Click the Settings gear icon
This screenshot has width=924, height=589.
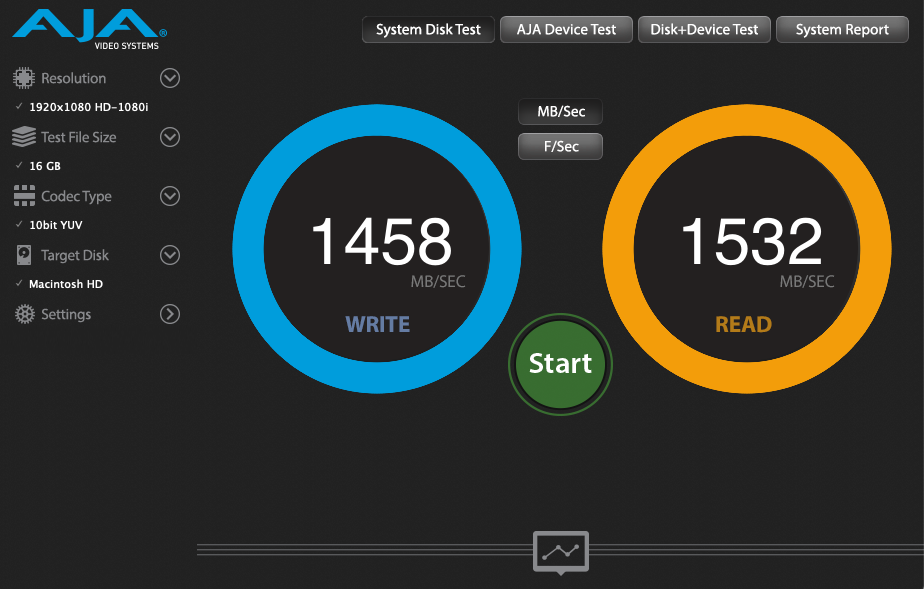pyautogui.click(x=25, y=314)
